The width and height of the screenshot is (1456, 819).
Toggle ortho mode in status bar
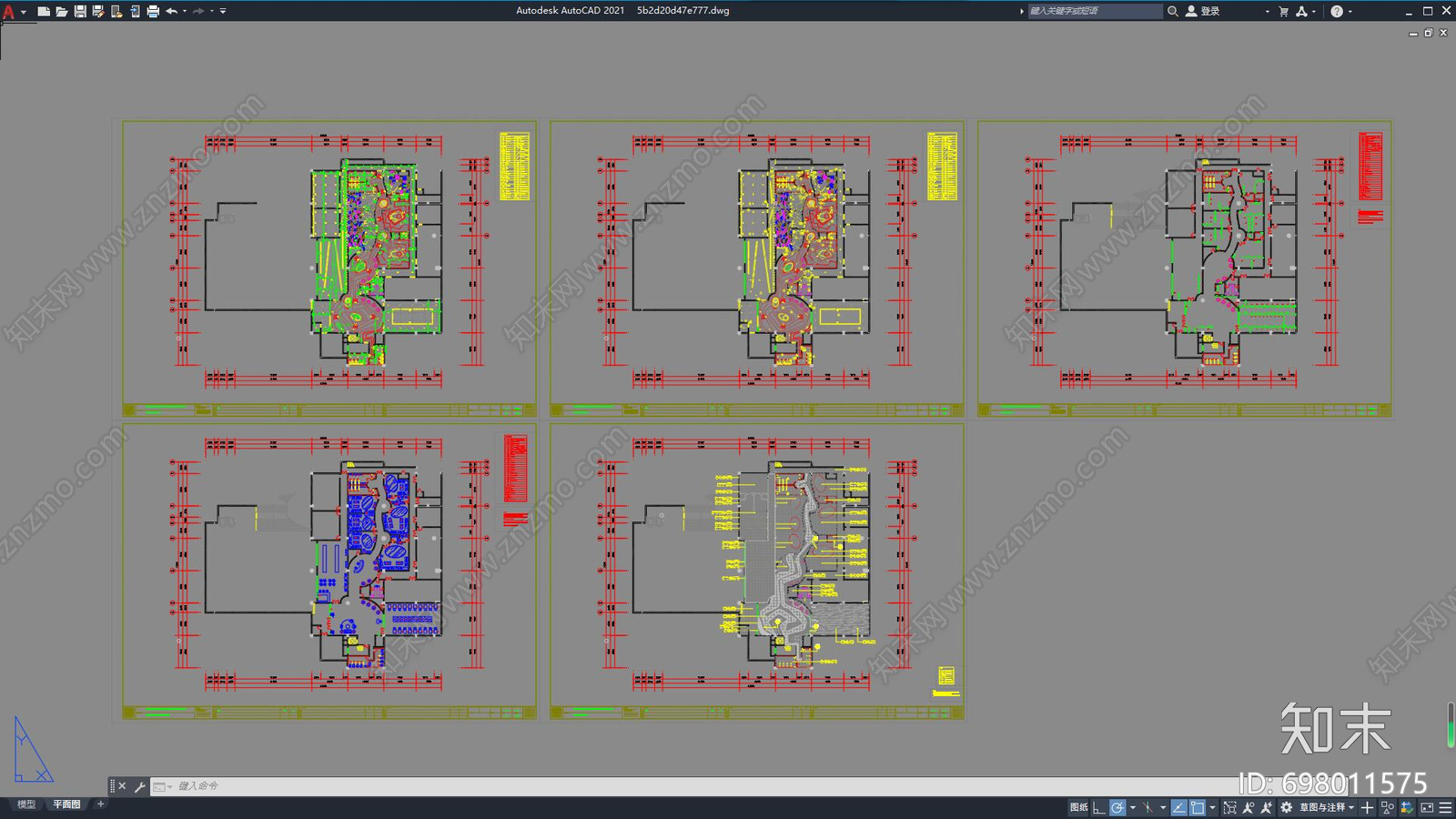tap(1099, 807)
